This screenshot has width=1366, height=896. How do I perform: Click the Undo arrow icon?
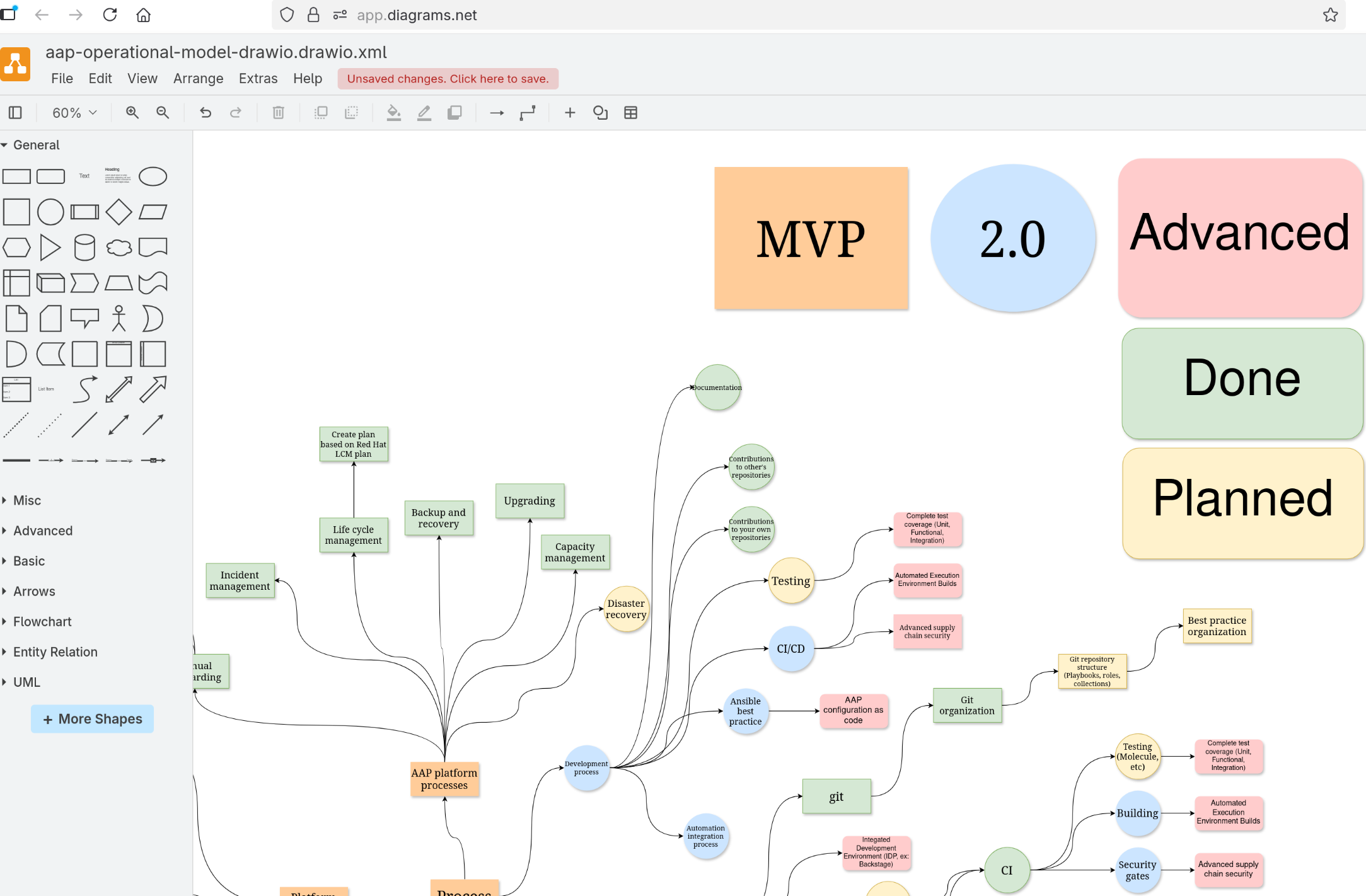tap(205, 113)
